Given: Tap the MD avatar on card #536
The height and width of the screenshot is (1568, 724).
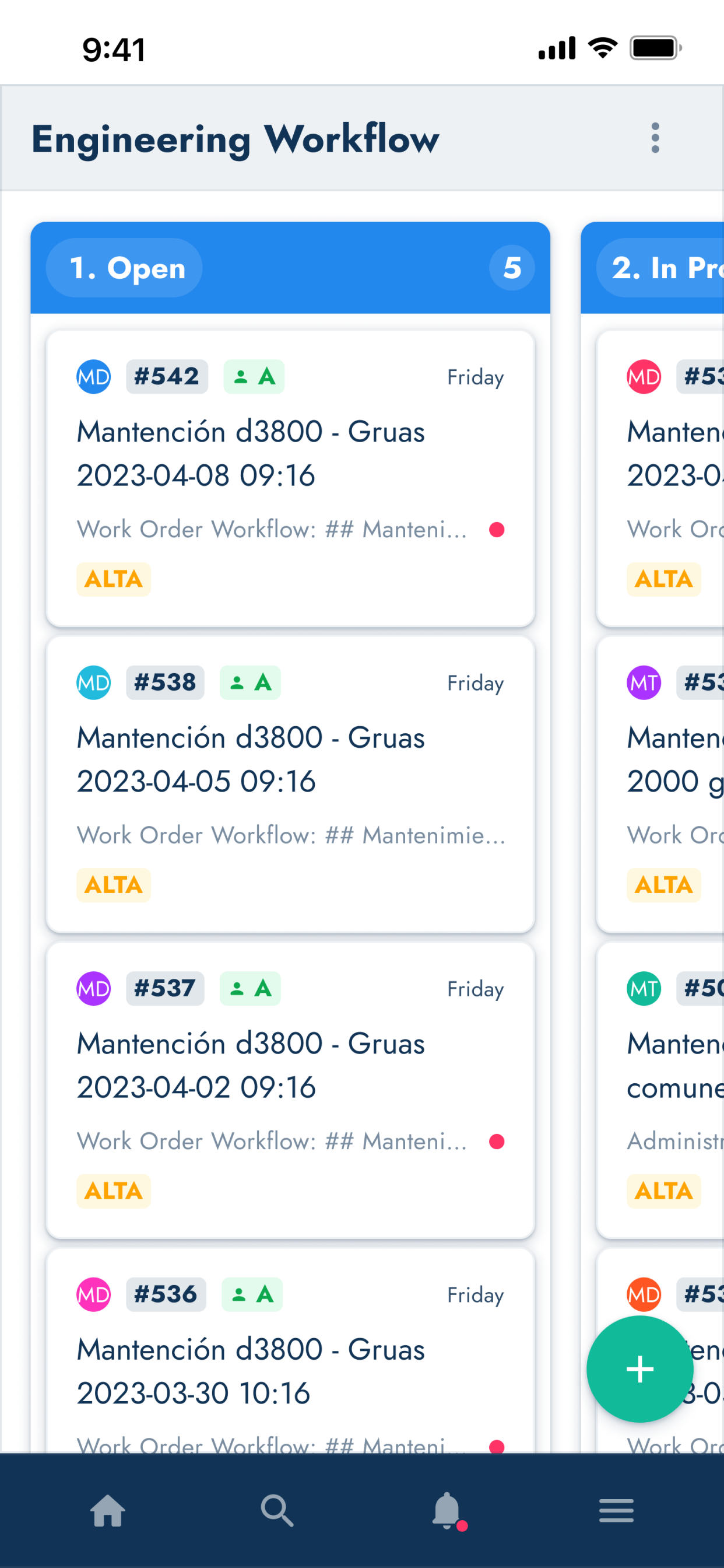Looking at the screenshot, I should point(94,1294).
